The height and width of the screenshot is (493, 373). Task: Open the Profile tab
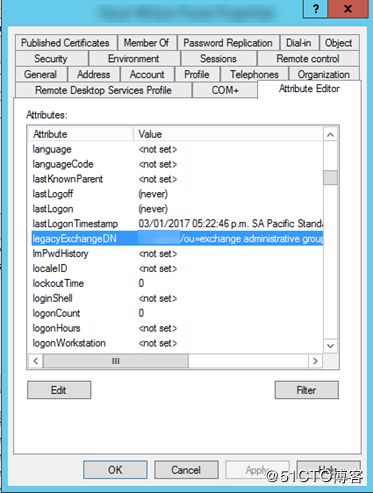[x=197, y=74]
